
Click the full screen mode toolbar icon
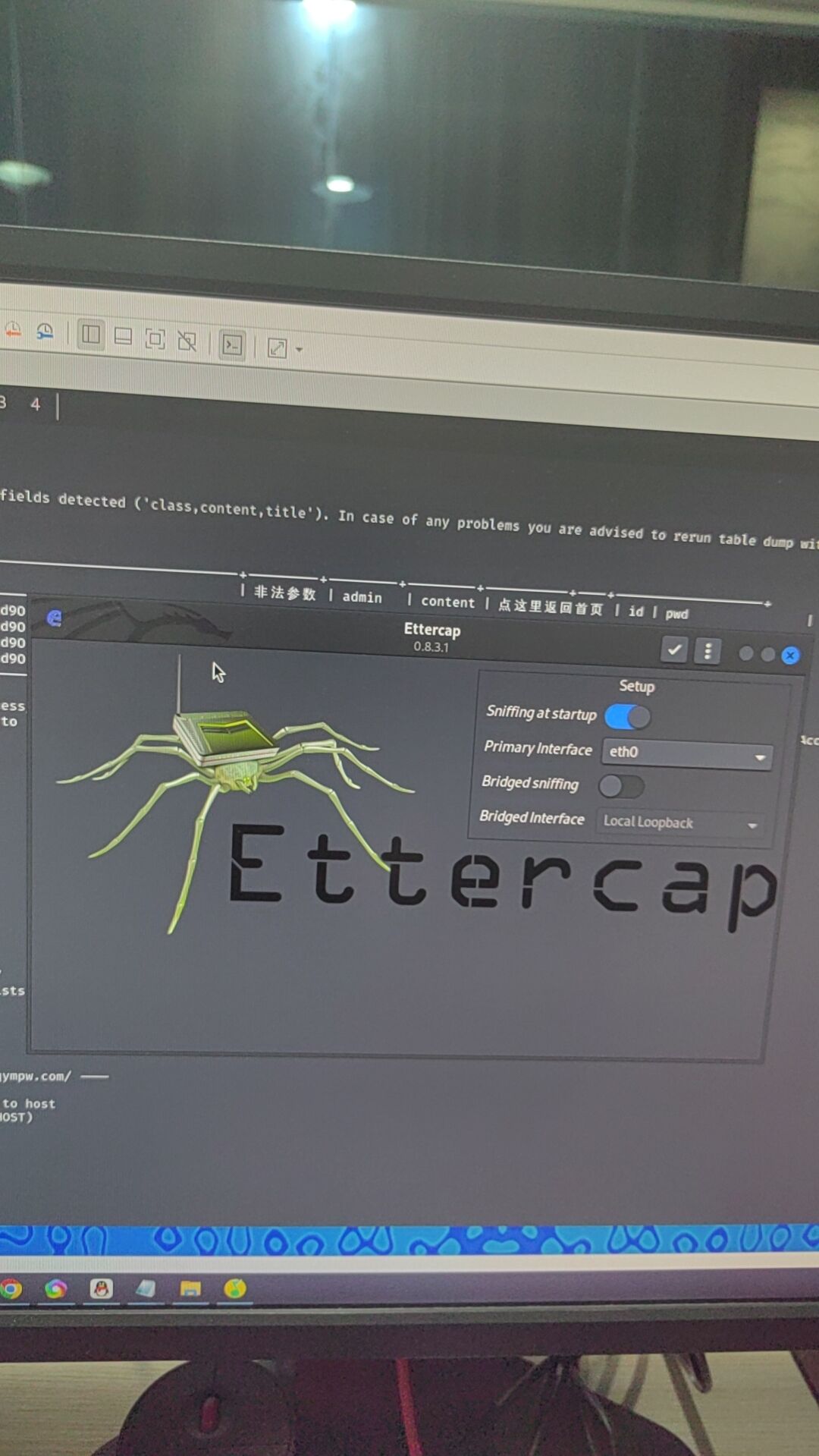tap(155, 338)
